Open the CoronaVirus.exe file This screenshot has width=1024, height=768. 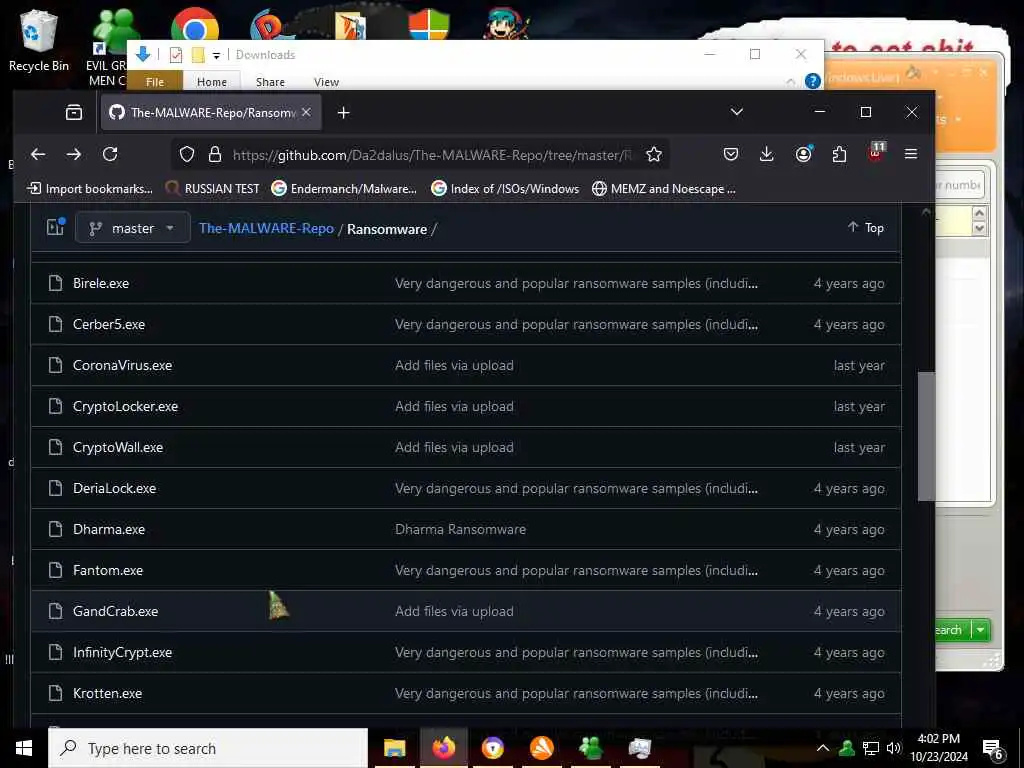click(122, 365)
